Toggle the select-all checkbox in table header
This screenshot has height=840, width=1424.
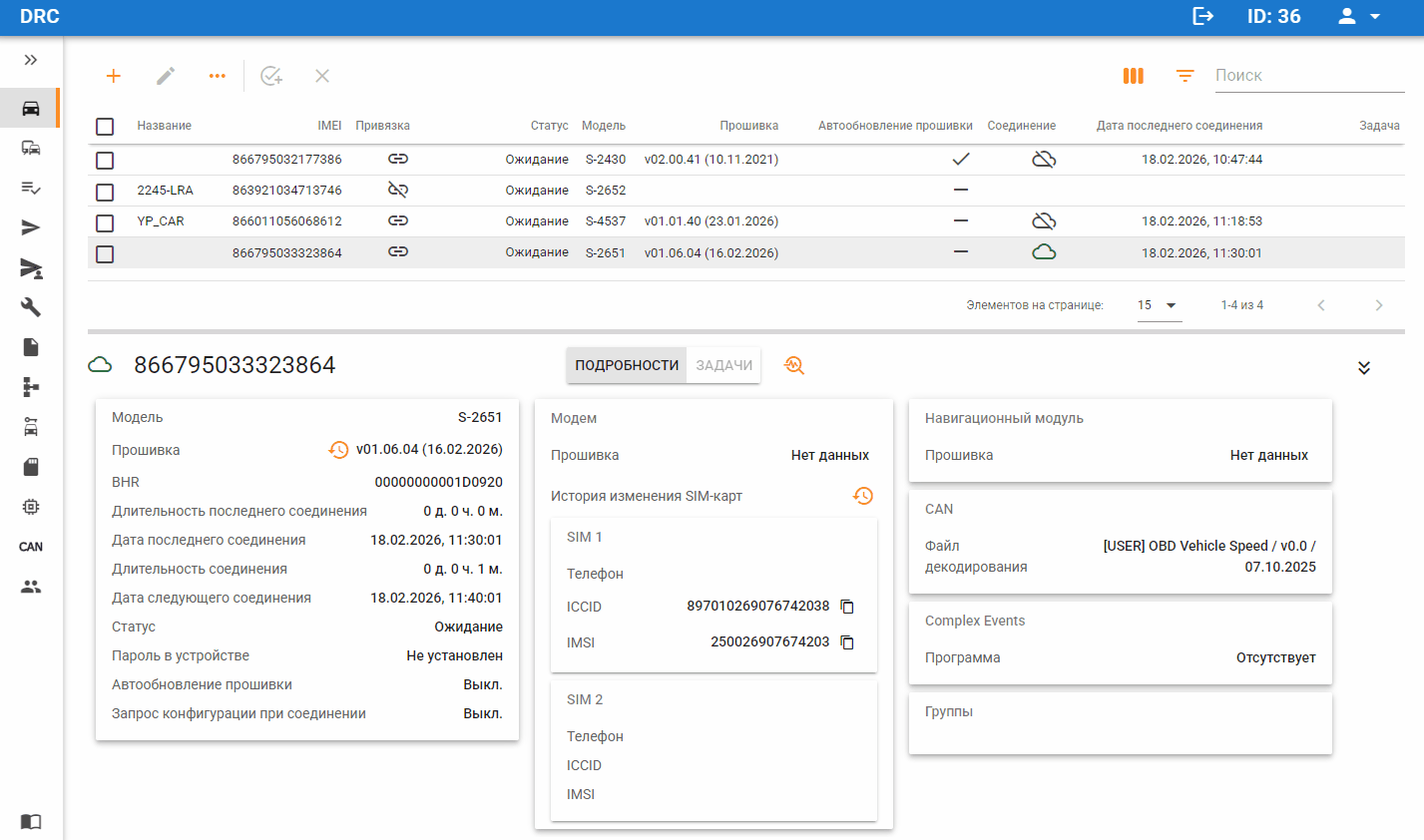pos(105,126)
